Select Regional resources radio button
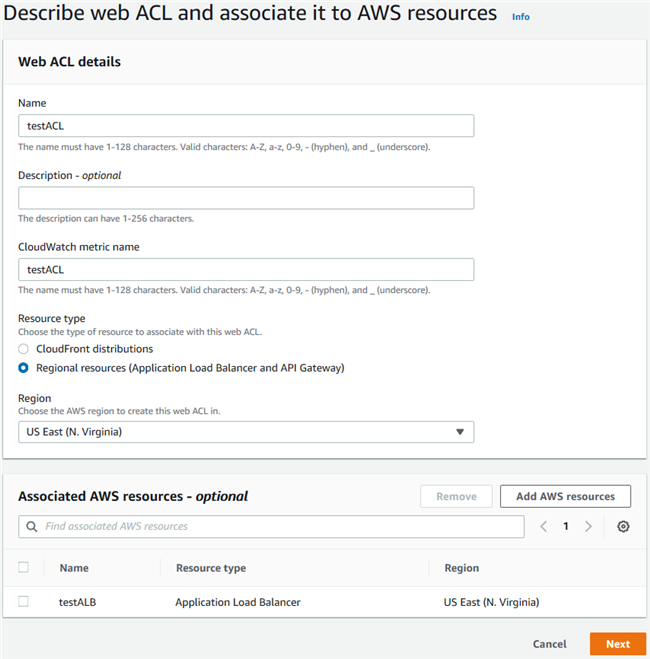 tap(24, 368)
